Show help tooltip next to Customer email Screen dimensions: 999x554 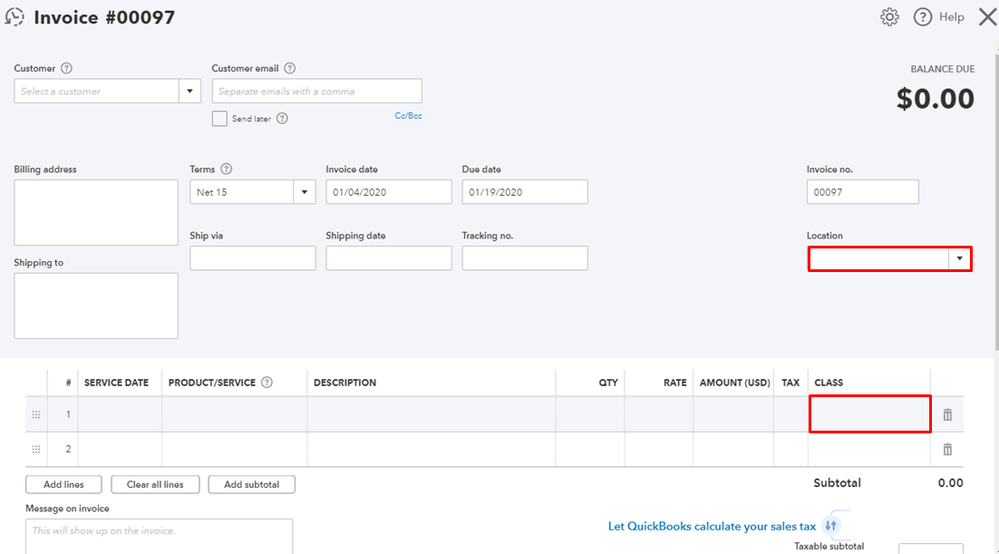[289, 68]
